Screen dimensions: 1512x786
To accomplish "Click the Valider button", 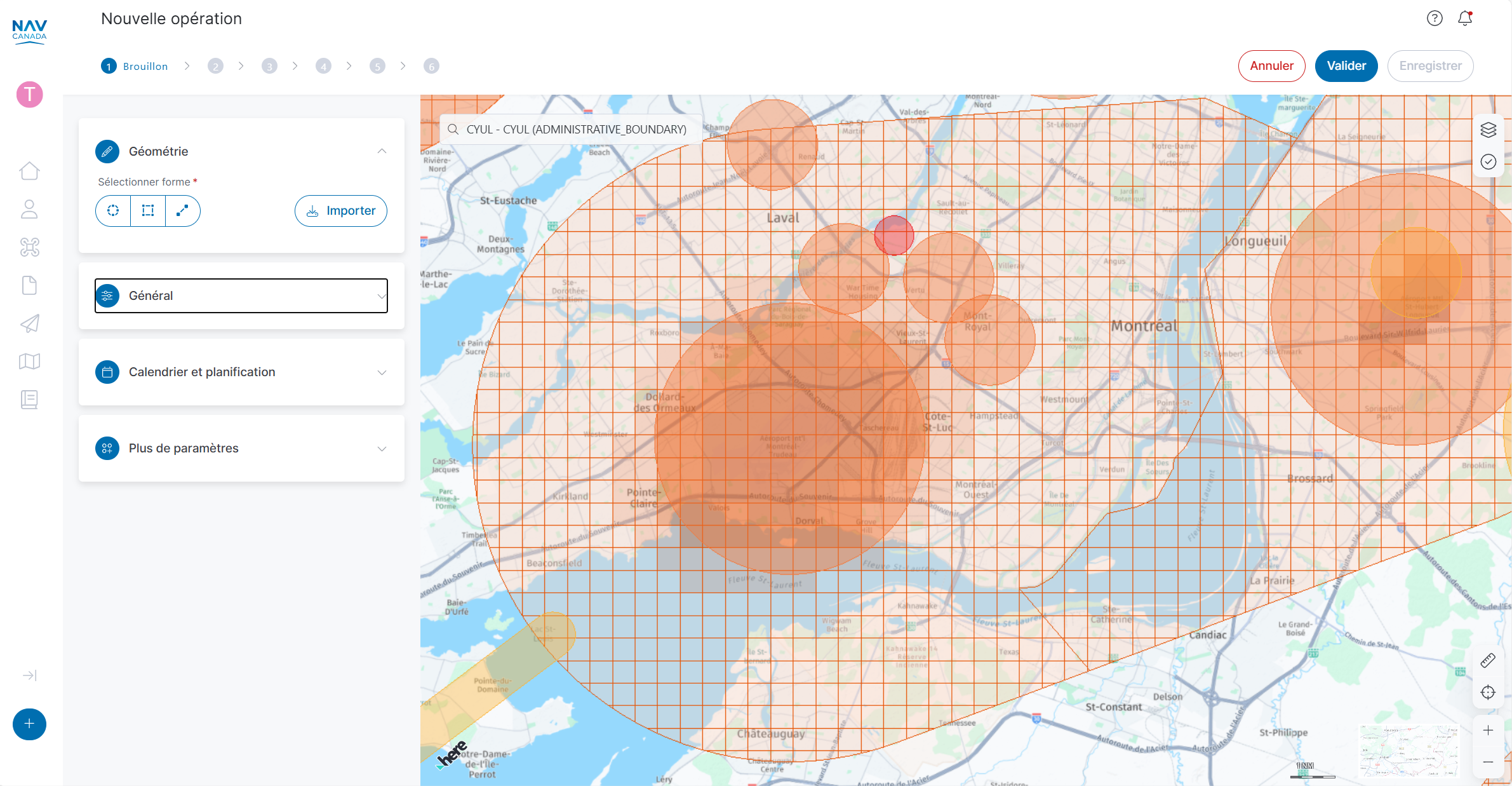I will pyautogui.click(x=1346, y=66).
